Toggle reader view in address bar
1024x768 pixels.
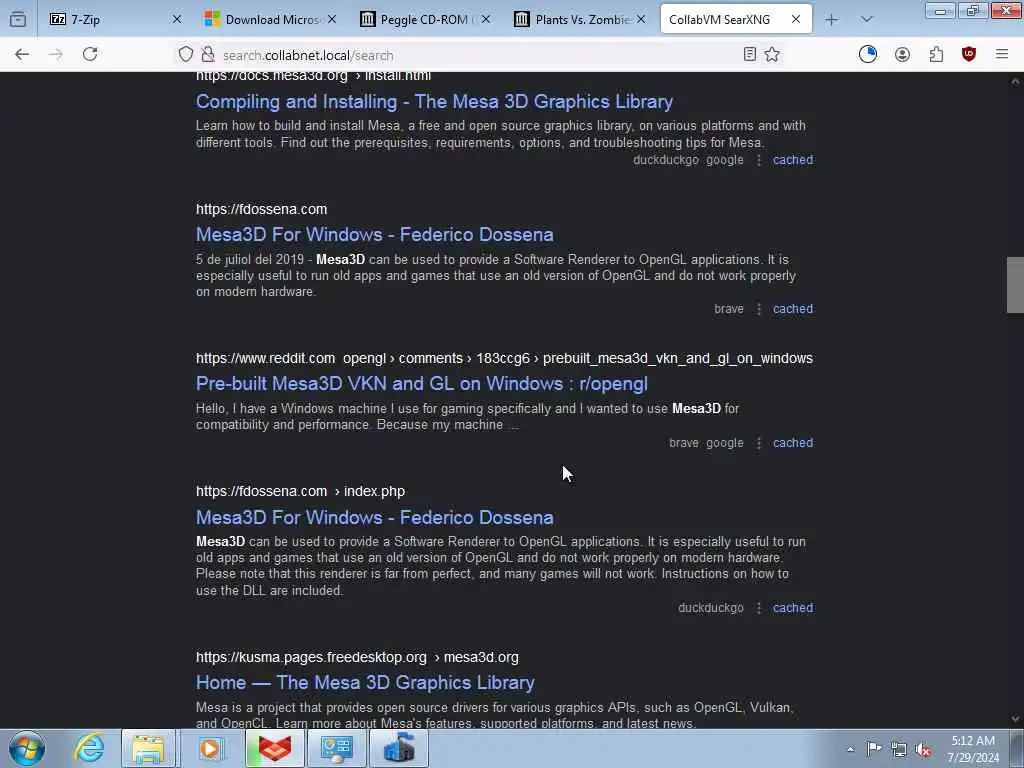tap(750, 54)
